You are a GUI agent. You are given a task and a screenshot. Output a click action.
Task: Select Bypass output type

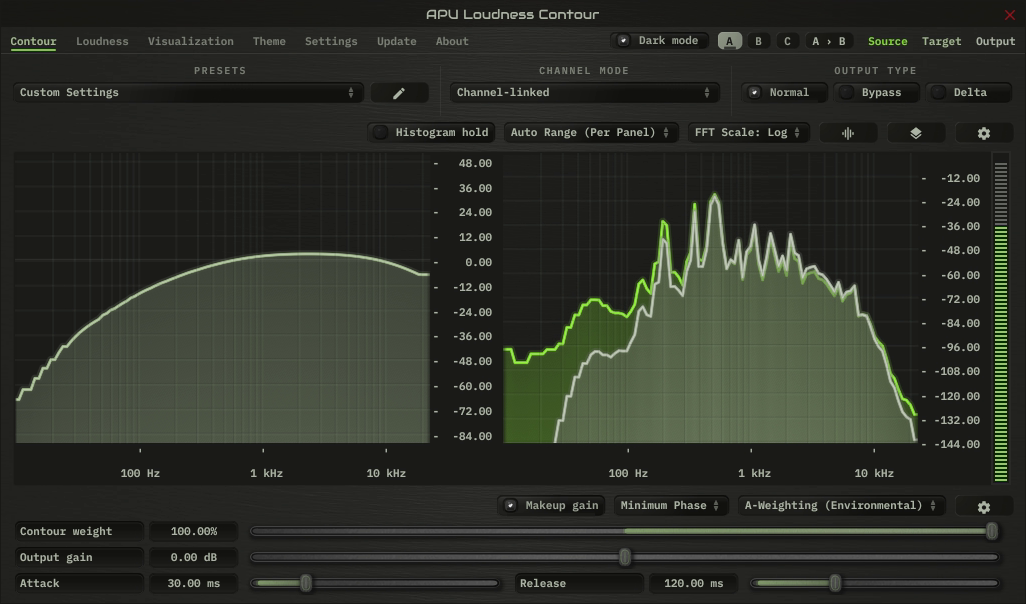[876, 92]
